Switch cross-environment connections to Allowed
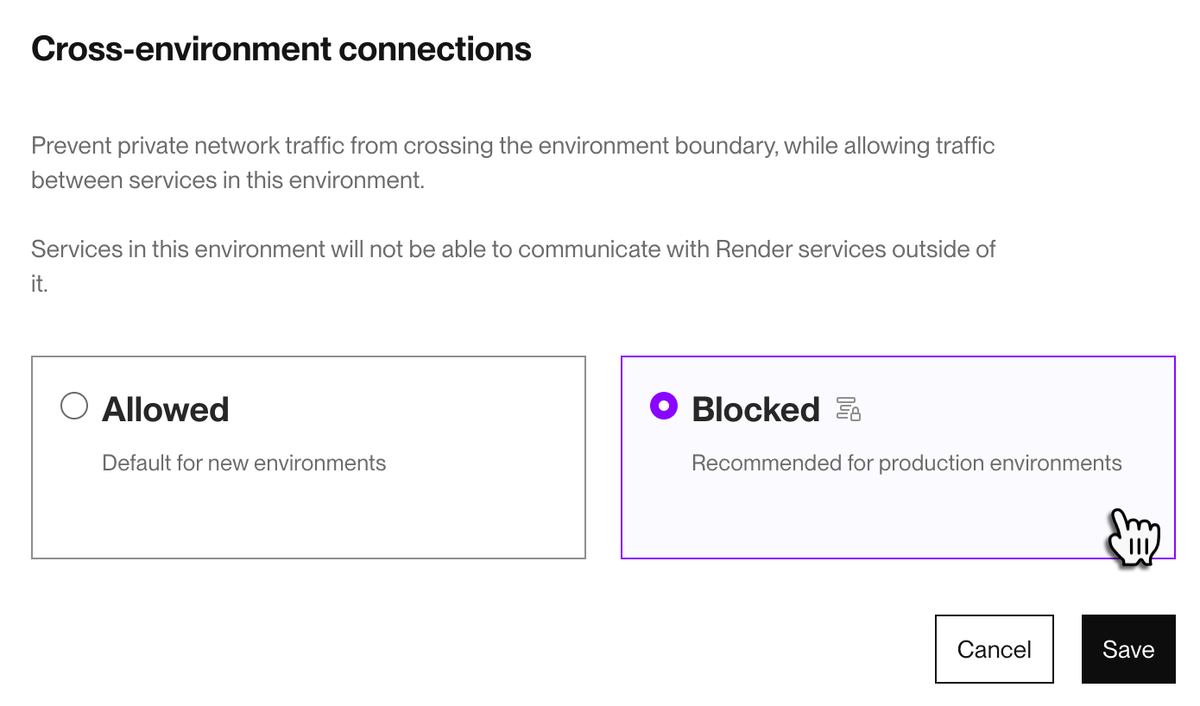The image size is (1200, 706). (x=73, y=406)
